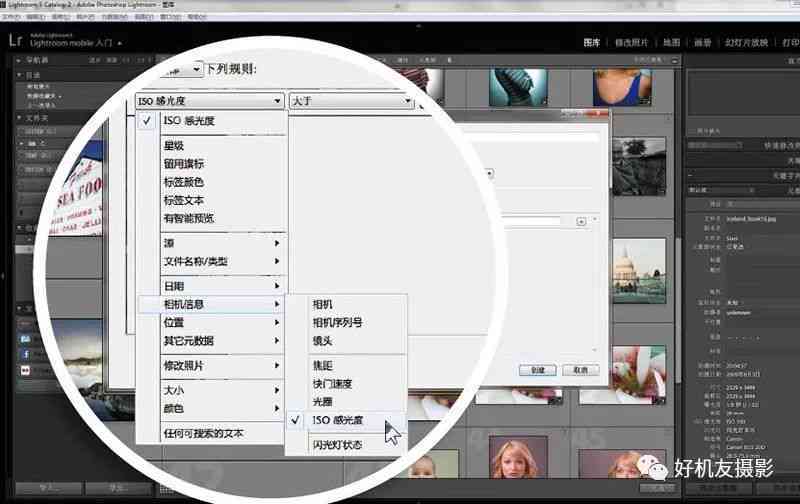The height and width of the screenshot is (504, 800).
Task: Switch to the 幻灯片放映 module
Action: 746,43
